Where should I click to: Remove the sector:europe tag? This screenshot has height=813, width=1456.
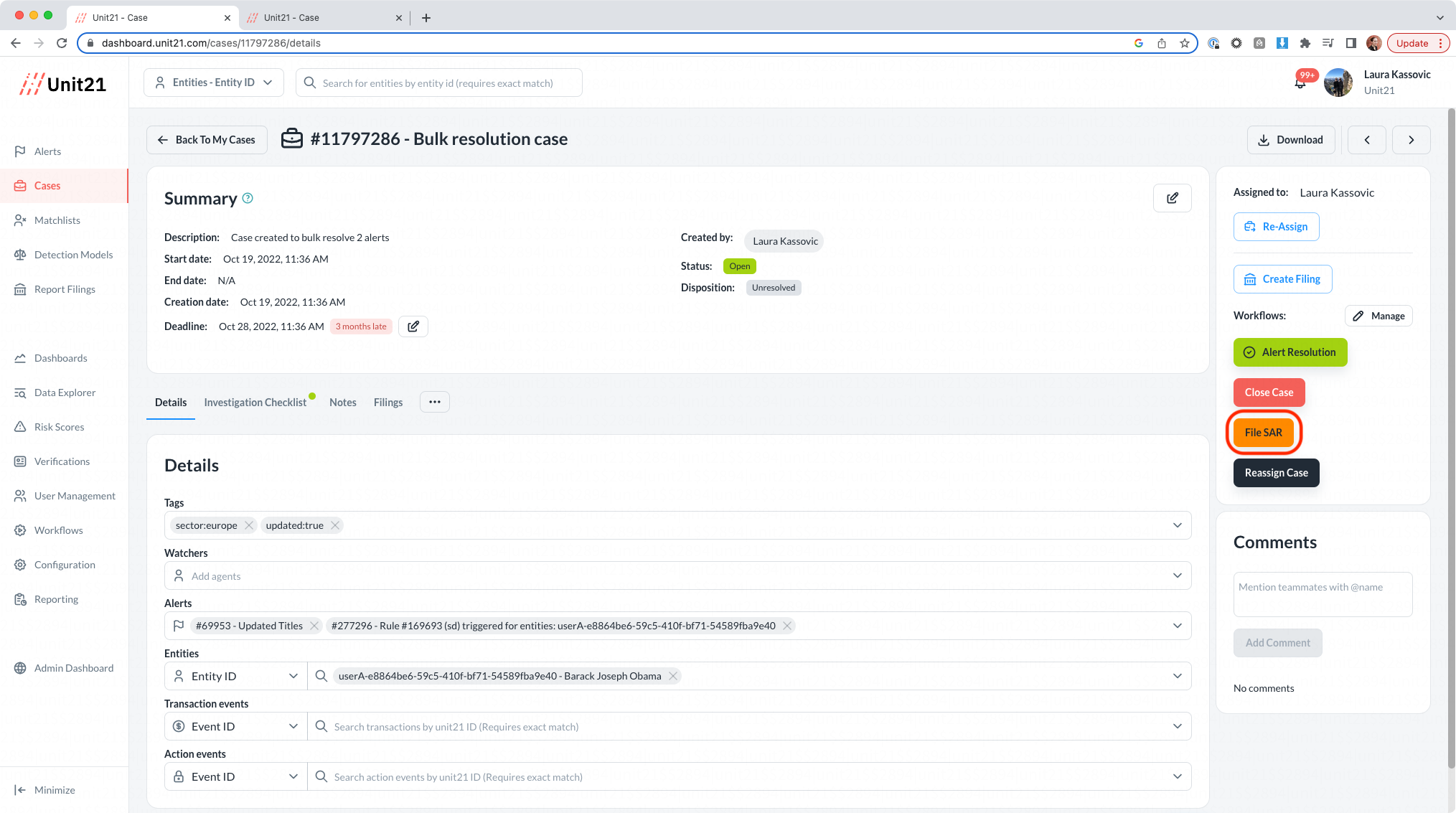[x=248, y=525]
